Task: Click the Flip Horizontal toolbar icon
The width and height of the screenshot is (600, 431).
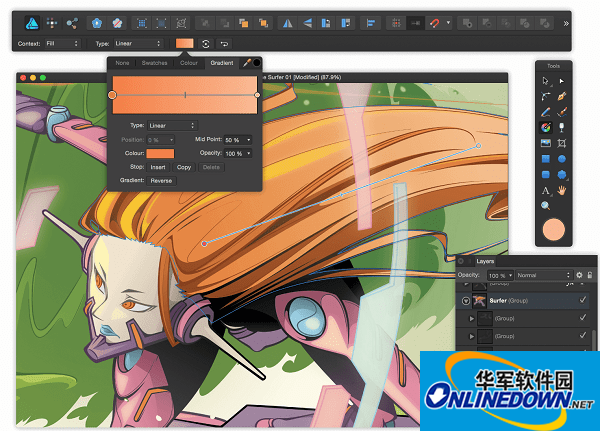Action: [x=287, y=23]
